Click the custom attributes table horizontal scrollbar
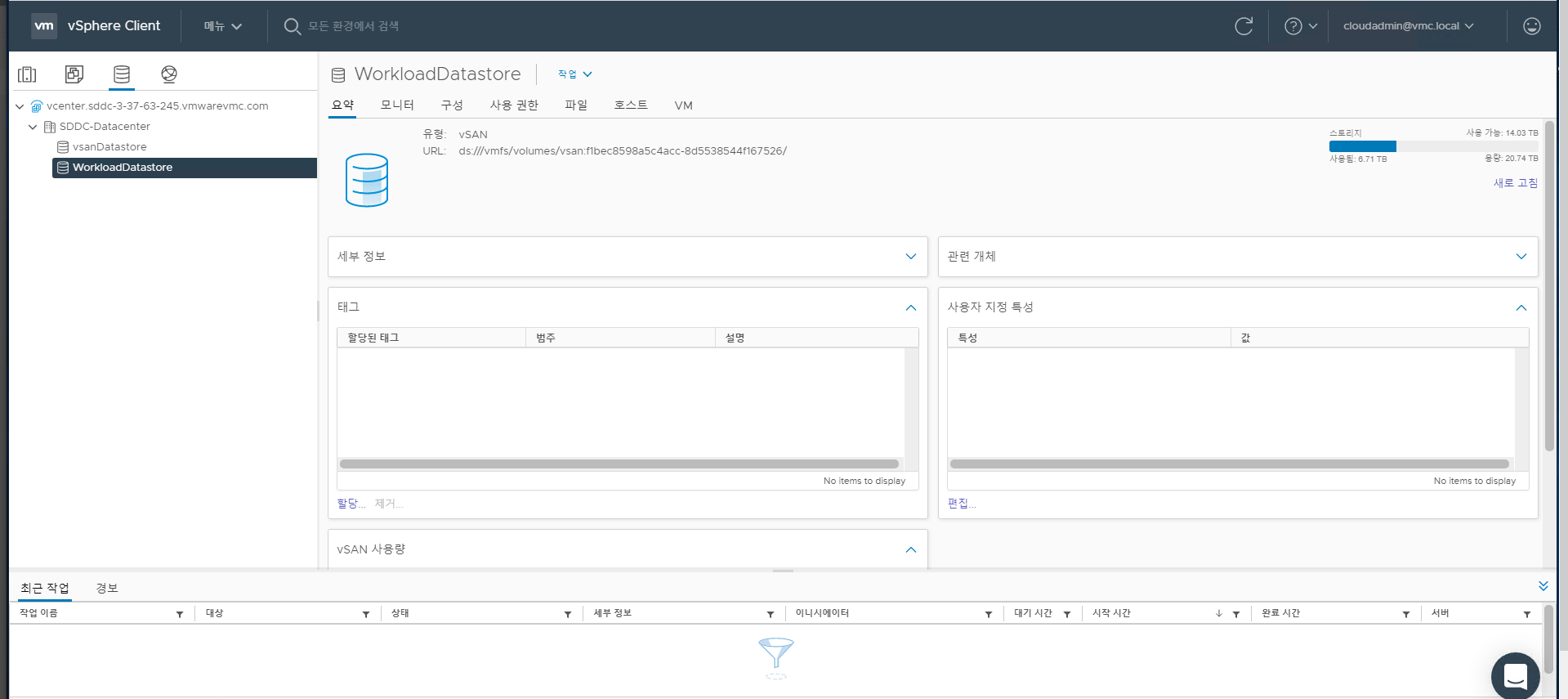Image resolution: width=1568 pixels, height=699 pixels. coord(1230,464)
